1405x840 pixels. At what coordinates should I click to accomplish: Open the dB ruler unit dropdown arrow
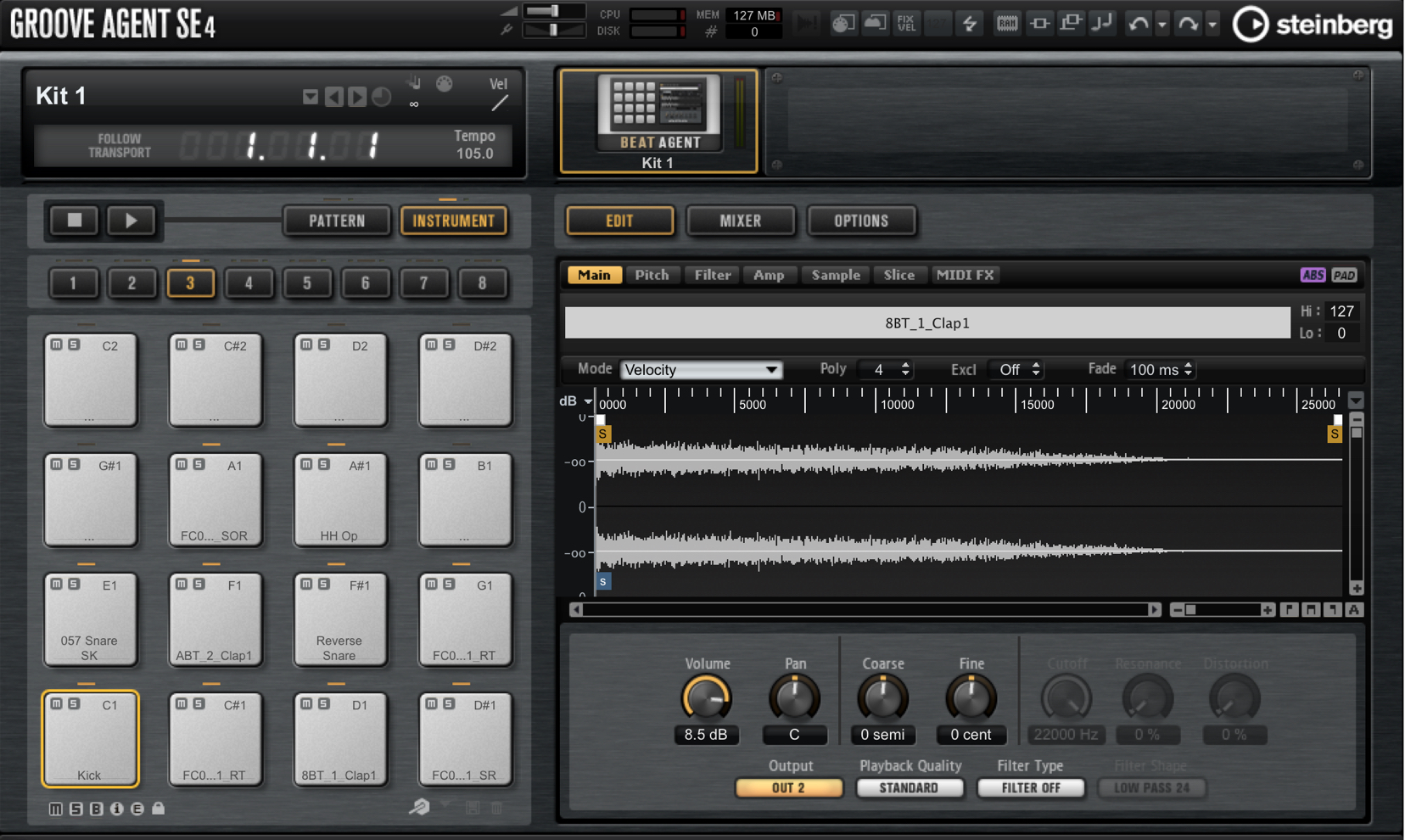(x=588, y=401)
